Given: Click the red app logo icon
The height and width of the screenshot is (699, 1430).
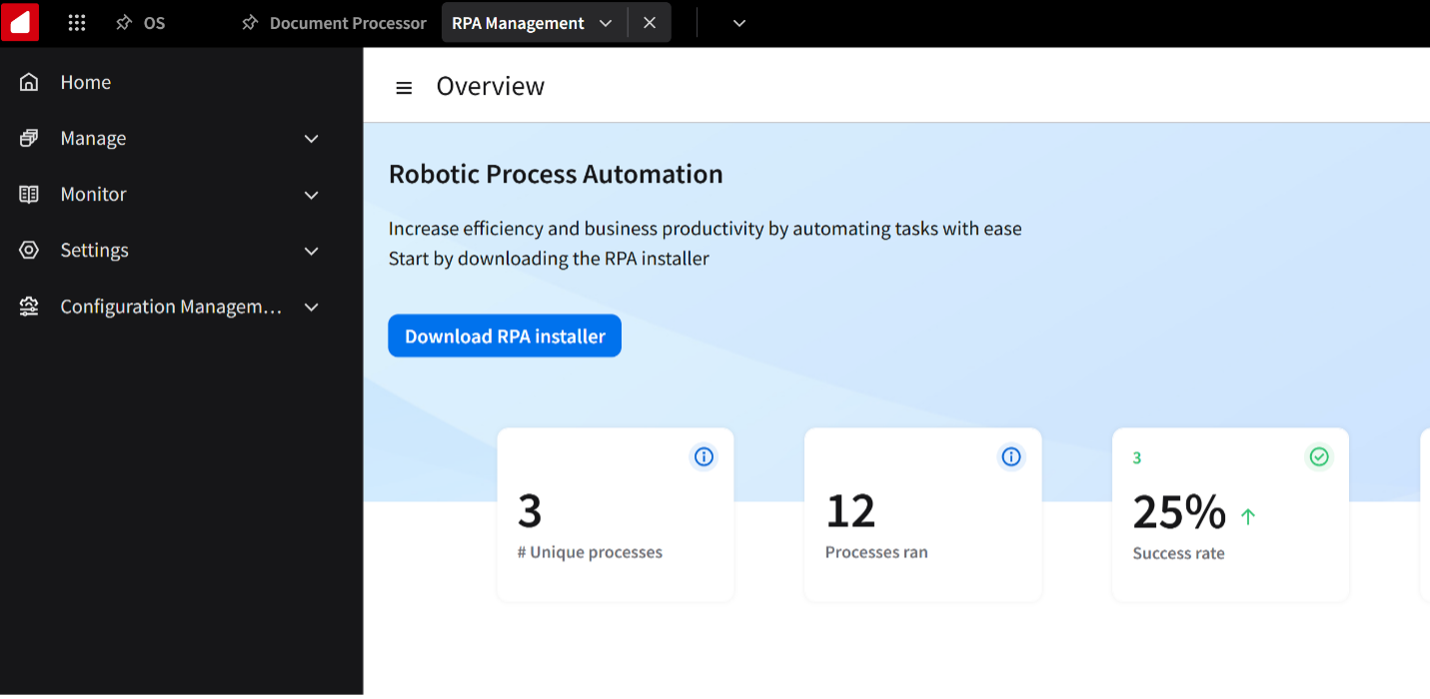Looking at the screenshot, I should (20, 22).
